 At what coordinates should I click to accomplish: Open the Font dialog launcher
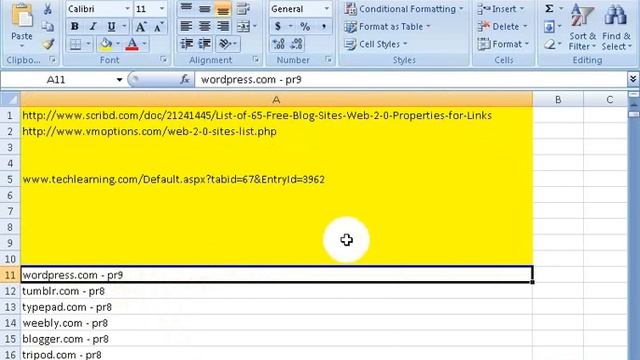[164, 60]
